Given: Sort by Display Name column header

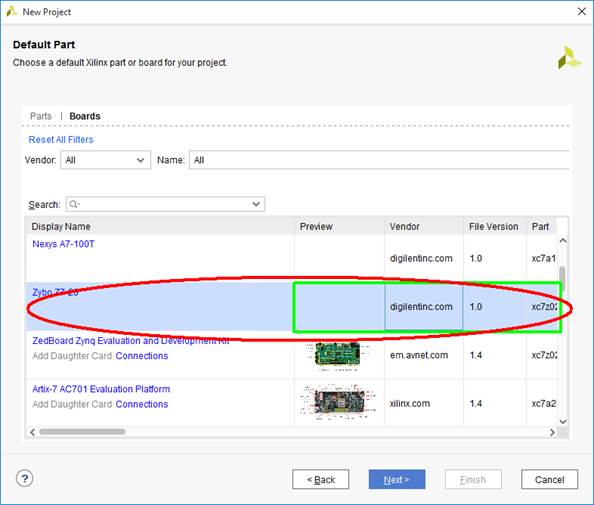Looking at the screenshot, I should click(x=159, y=227).
